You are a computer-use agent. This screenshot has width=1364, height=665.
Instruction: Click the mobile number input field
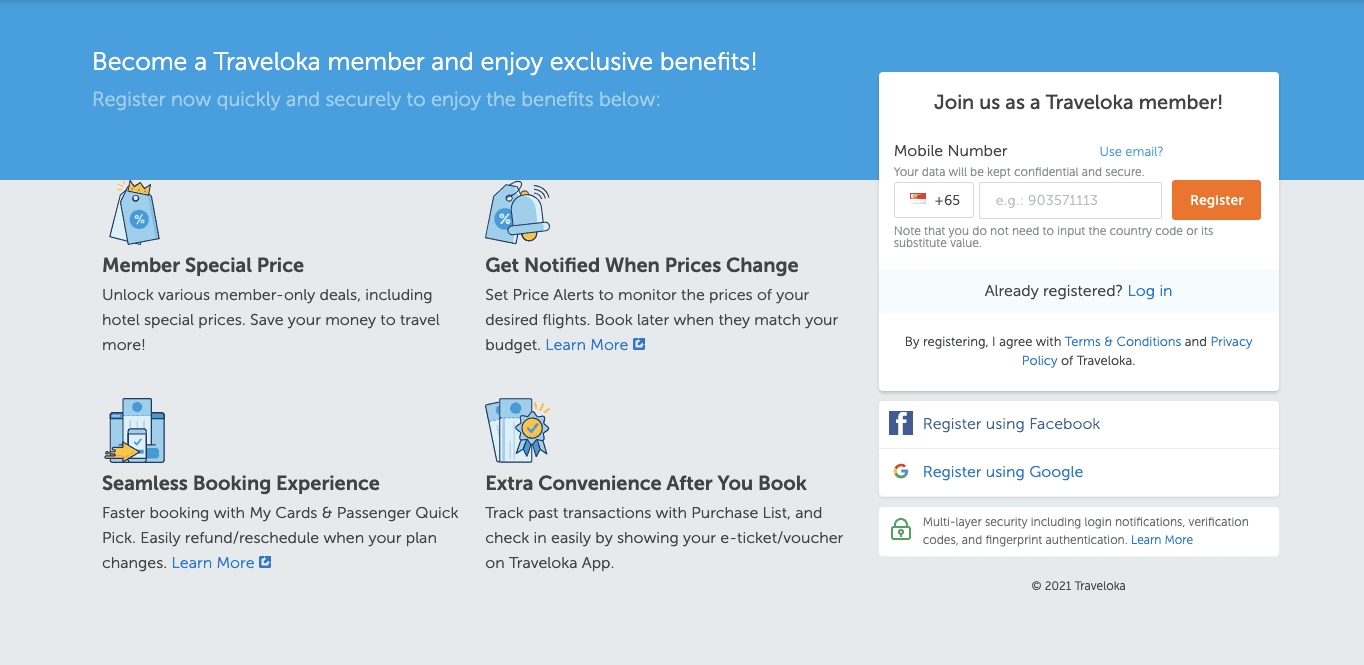tap(1070, 200)
